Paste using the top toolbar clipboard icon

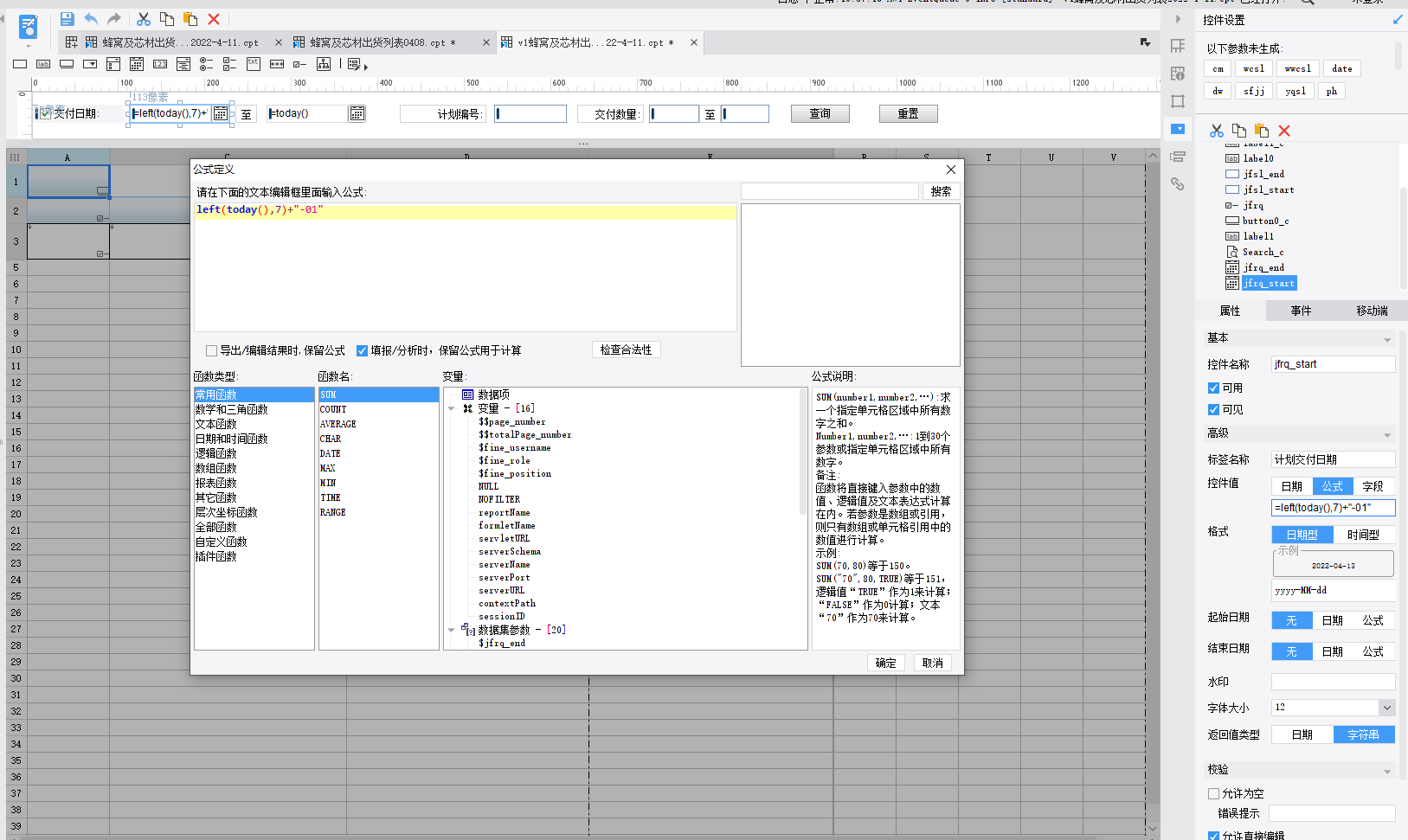tap(190, 19)
